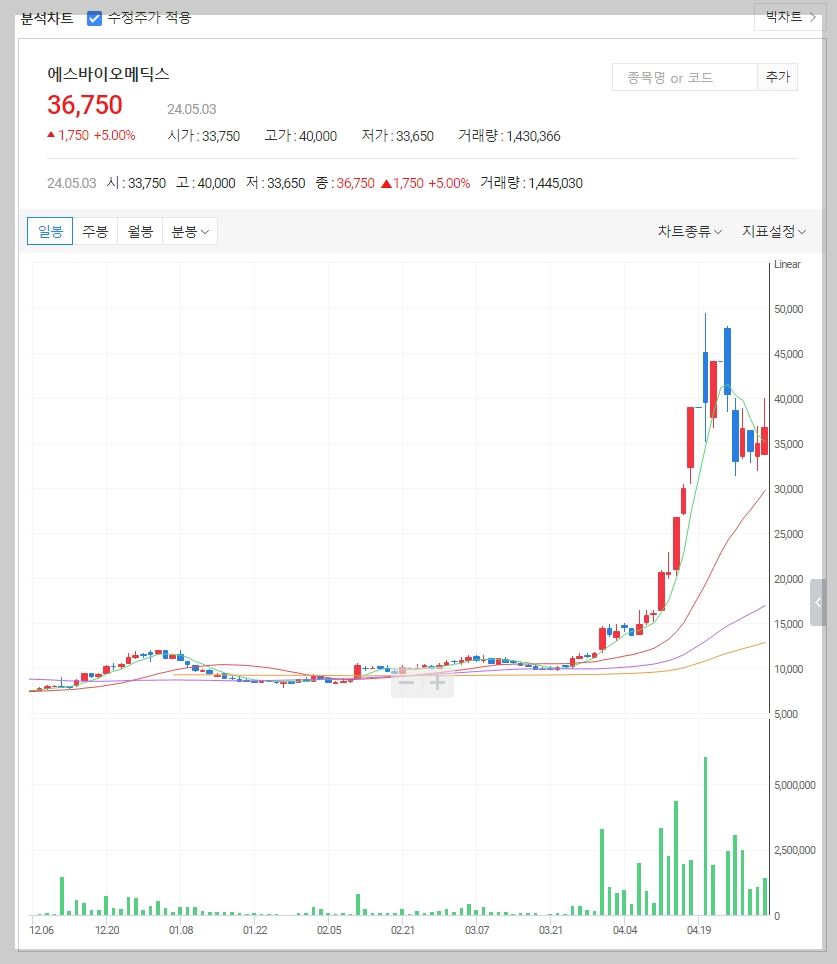Click the 추가 button
This screenshot has width=837, height=964.
coord(777,77)
